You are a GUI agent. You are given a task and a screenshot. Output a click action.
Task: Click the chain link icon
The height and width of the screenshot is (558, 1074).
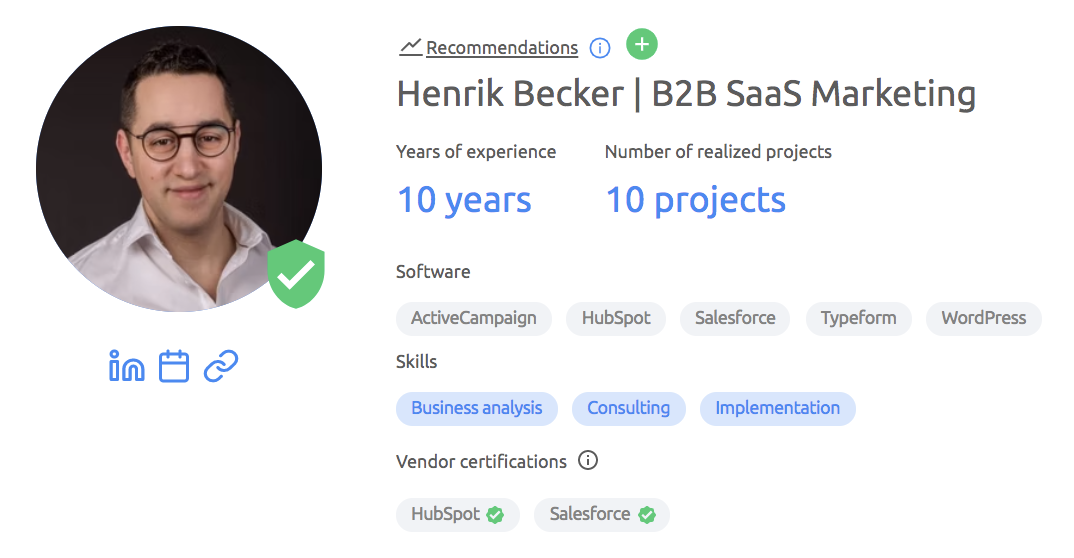click(220, 367)
